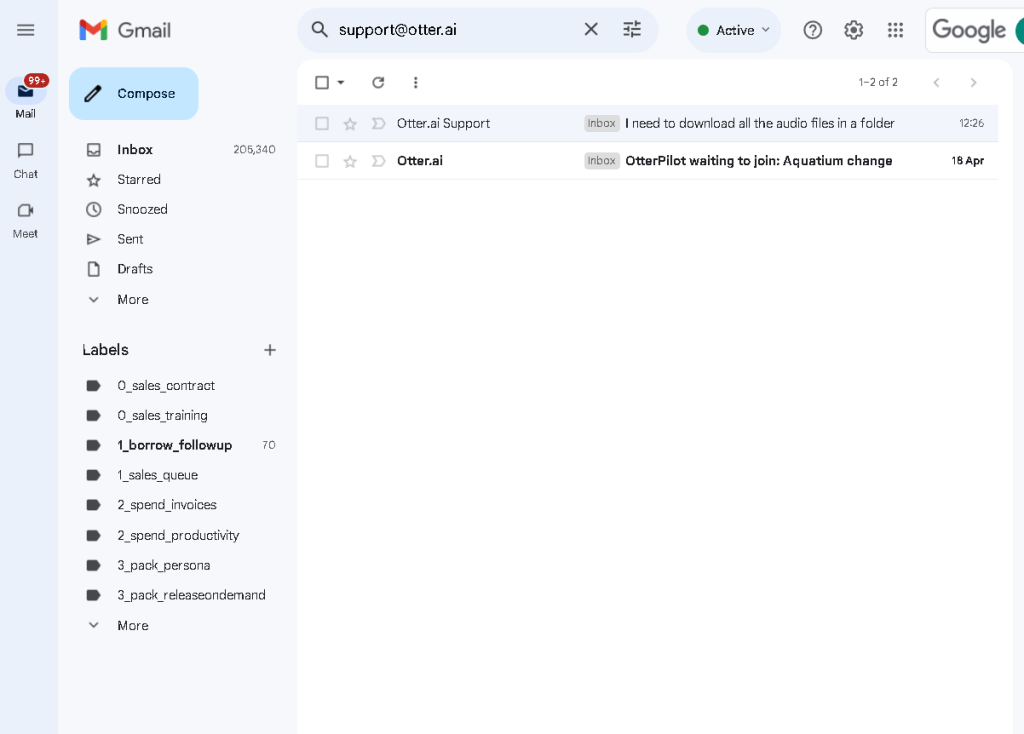Open Settings gear icon
Image resolution: width=1024 pixels, height=734 pixels.
coord(854,30)
